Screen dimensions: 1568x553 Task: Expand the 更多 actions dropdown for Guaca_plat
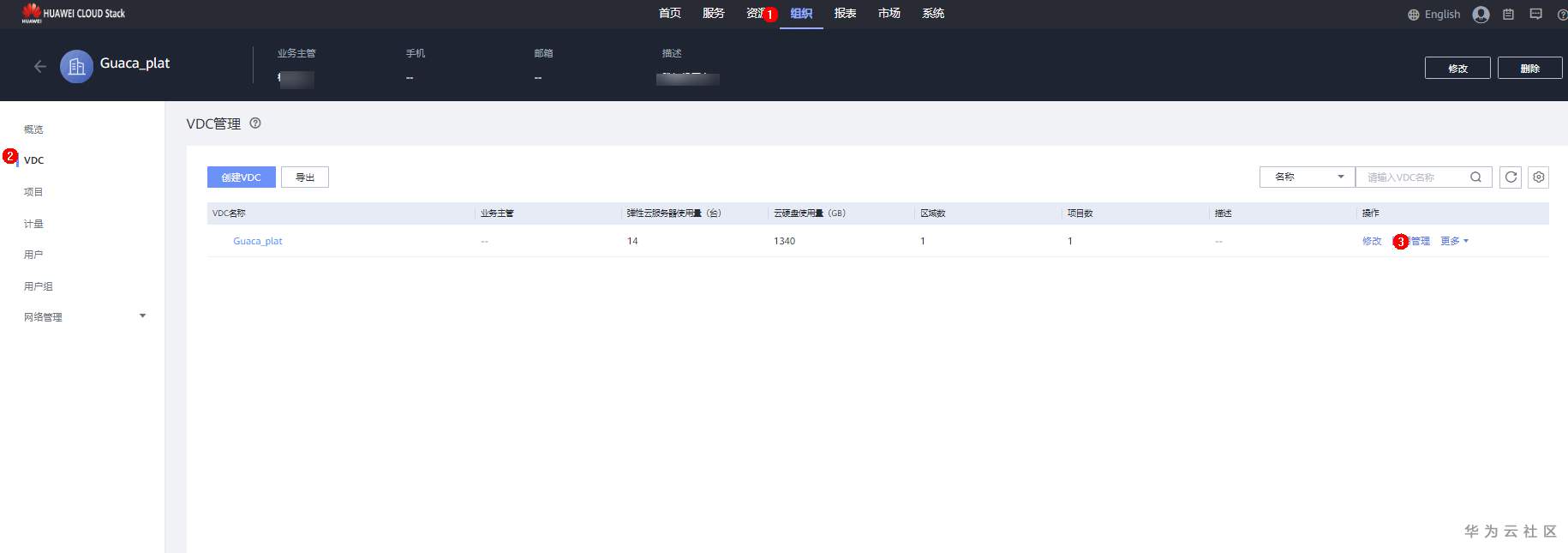pyautogui.click(x=1454, y=241)
